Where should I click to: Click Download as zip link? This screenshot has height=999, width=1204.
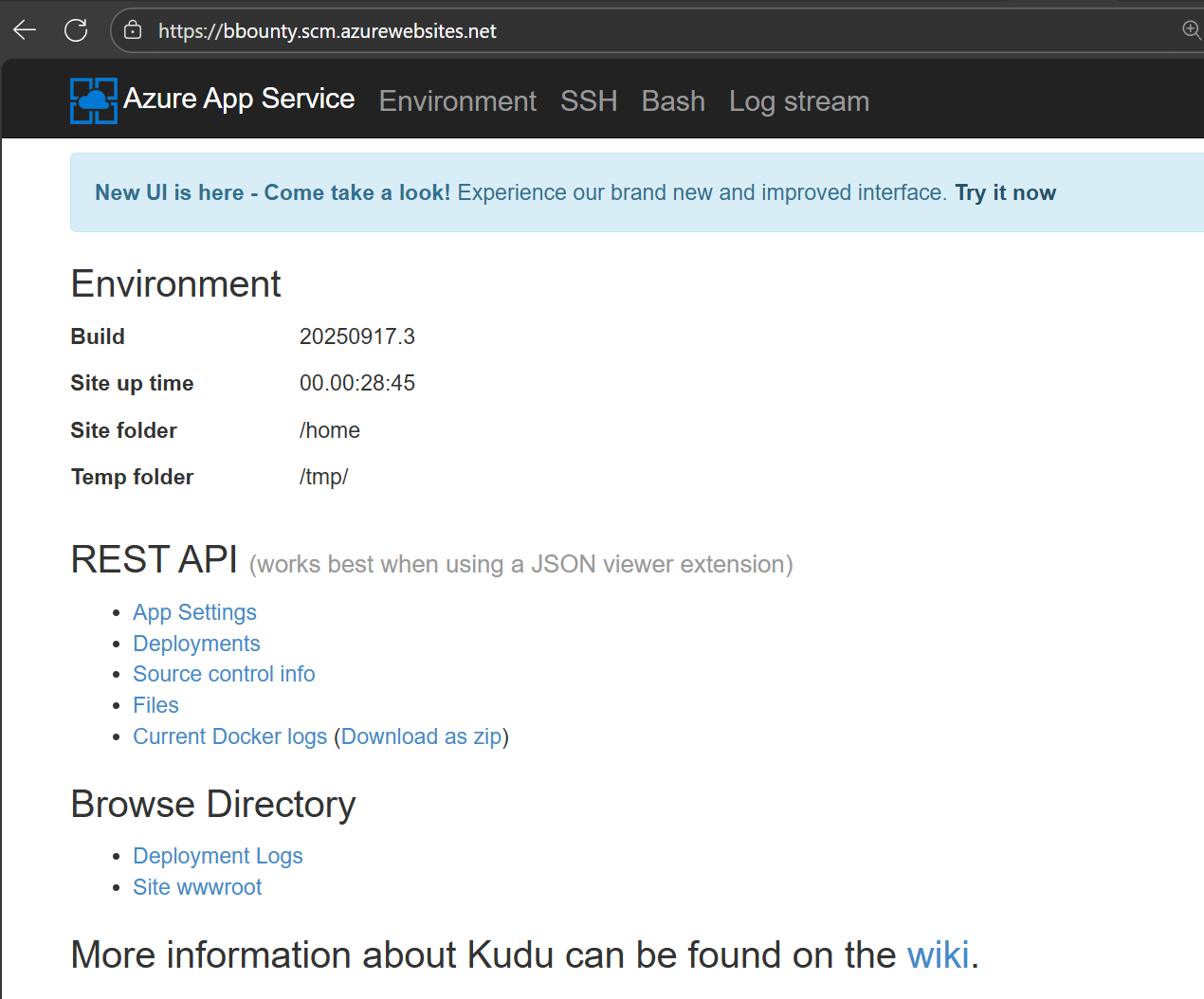click(x=421, y=736)
